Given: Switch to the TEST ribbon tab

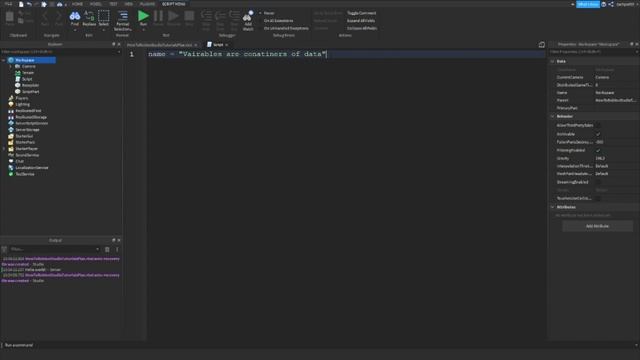Looking at the screenshot, I should click(113, 4).
